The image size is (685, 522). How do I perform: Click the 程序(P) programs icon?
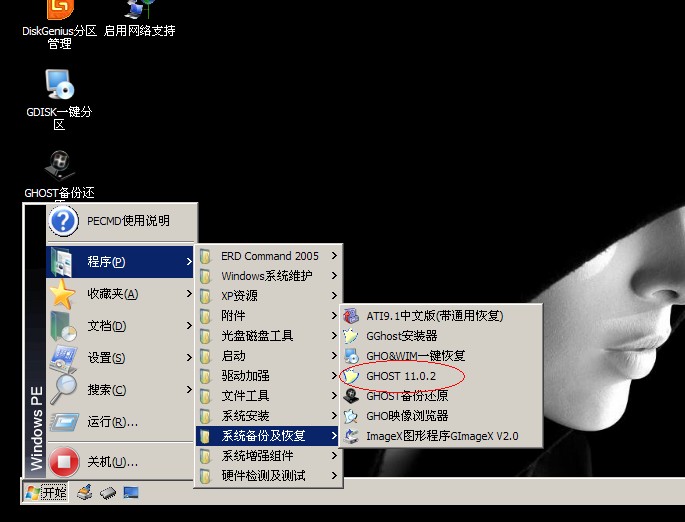[x=62, y=261]
